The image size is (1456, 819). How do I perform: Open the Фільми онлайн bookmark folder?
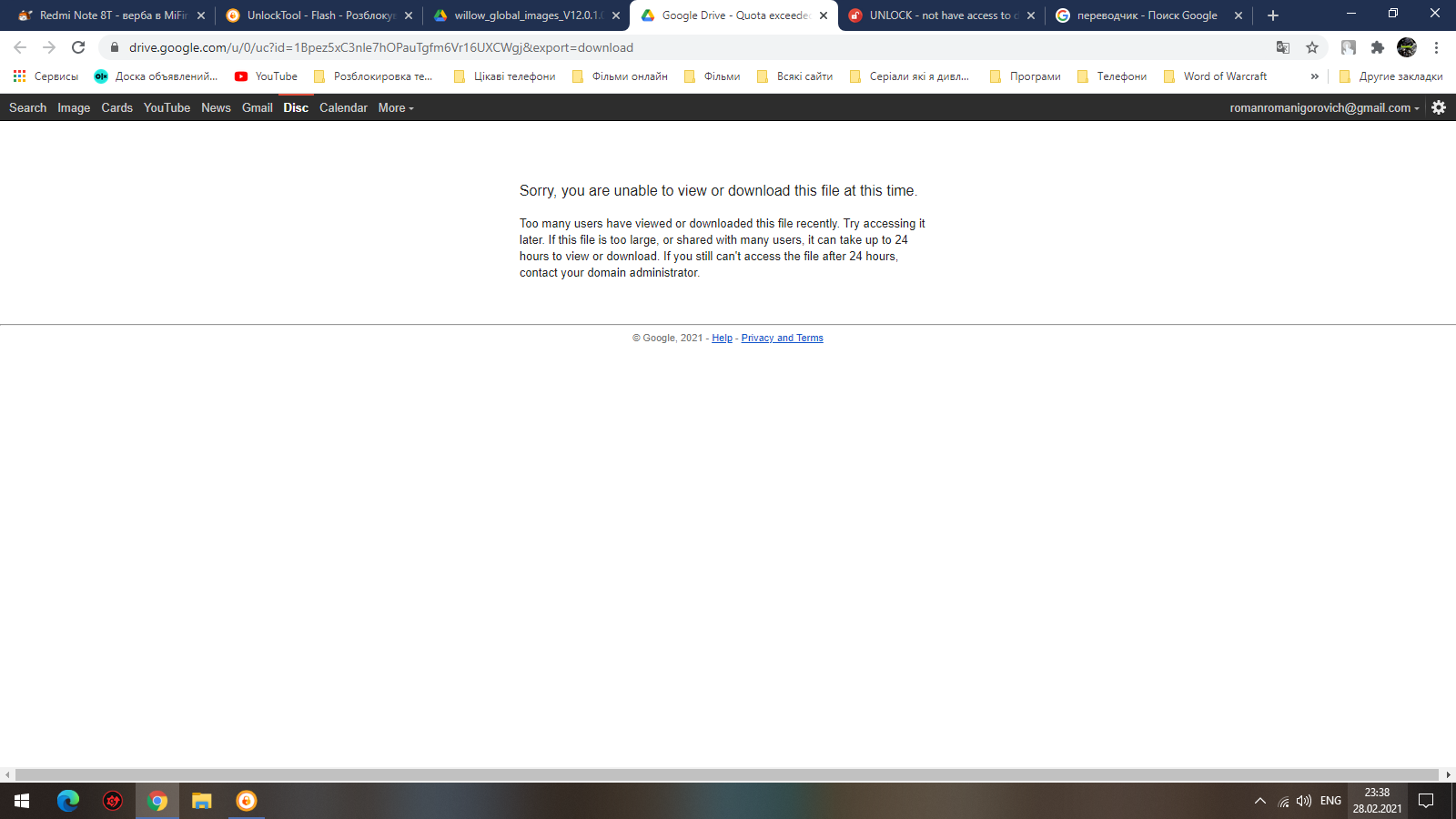point(620,76)
